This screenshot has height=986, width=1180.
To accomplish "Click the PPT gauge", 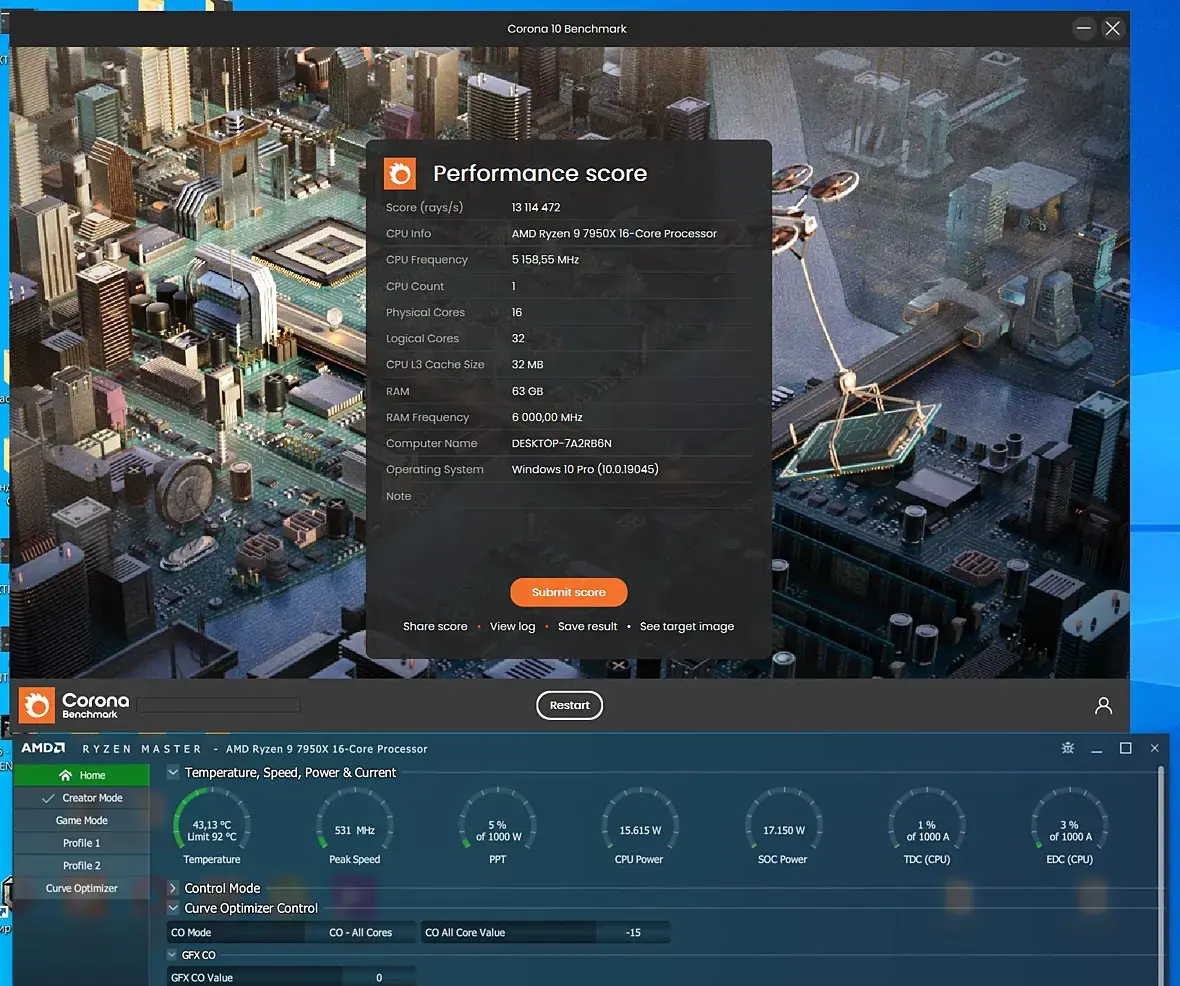I will pyautogui.click(x=497, y=826).
